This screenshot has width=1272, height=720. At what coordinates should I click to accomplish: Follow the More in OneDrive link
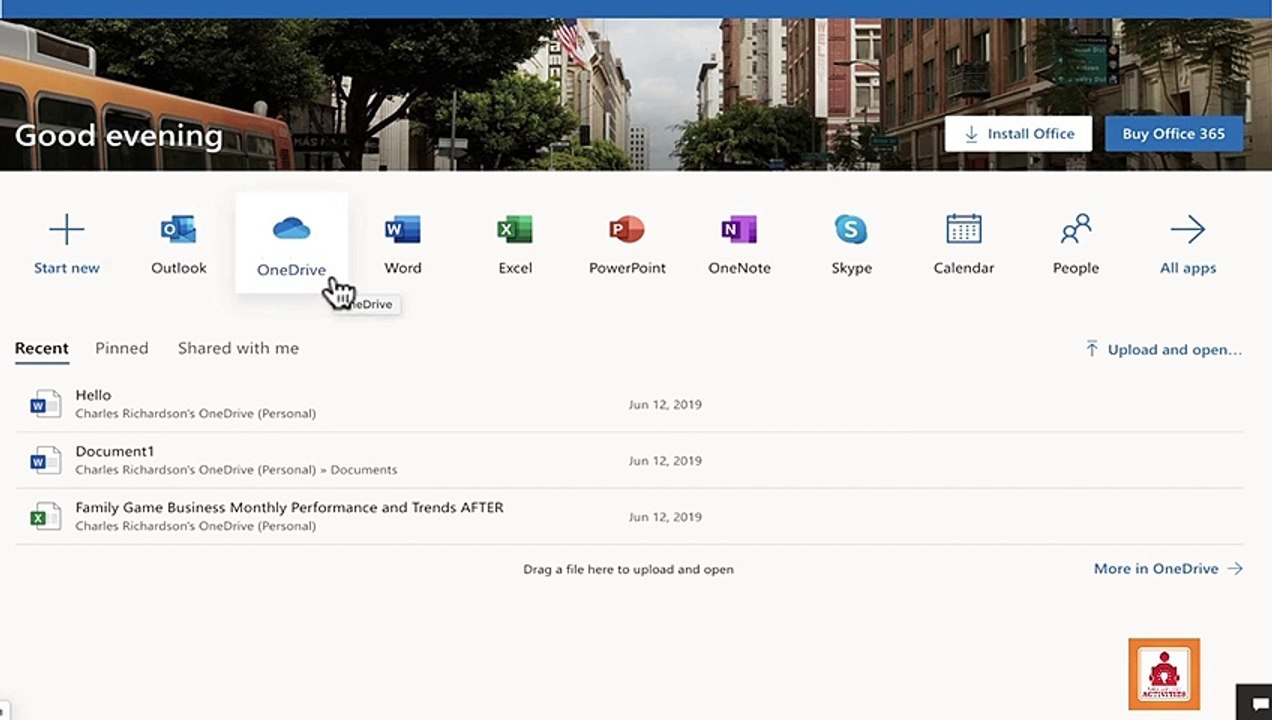coord(1168,568)
